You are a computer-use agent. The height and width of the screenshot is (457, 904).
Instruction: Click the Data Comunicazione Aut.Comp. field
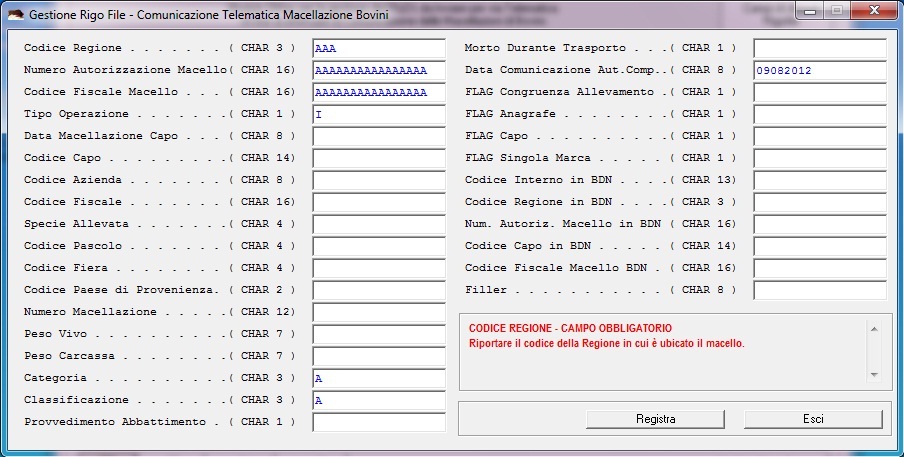820,70
